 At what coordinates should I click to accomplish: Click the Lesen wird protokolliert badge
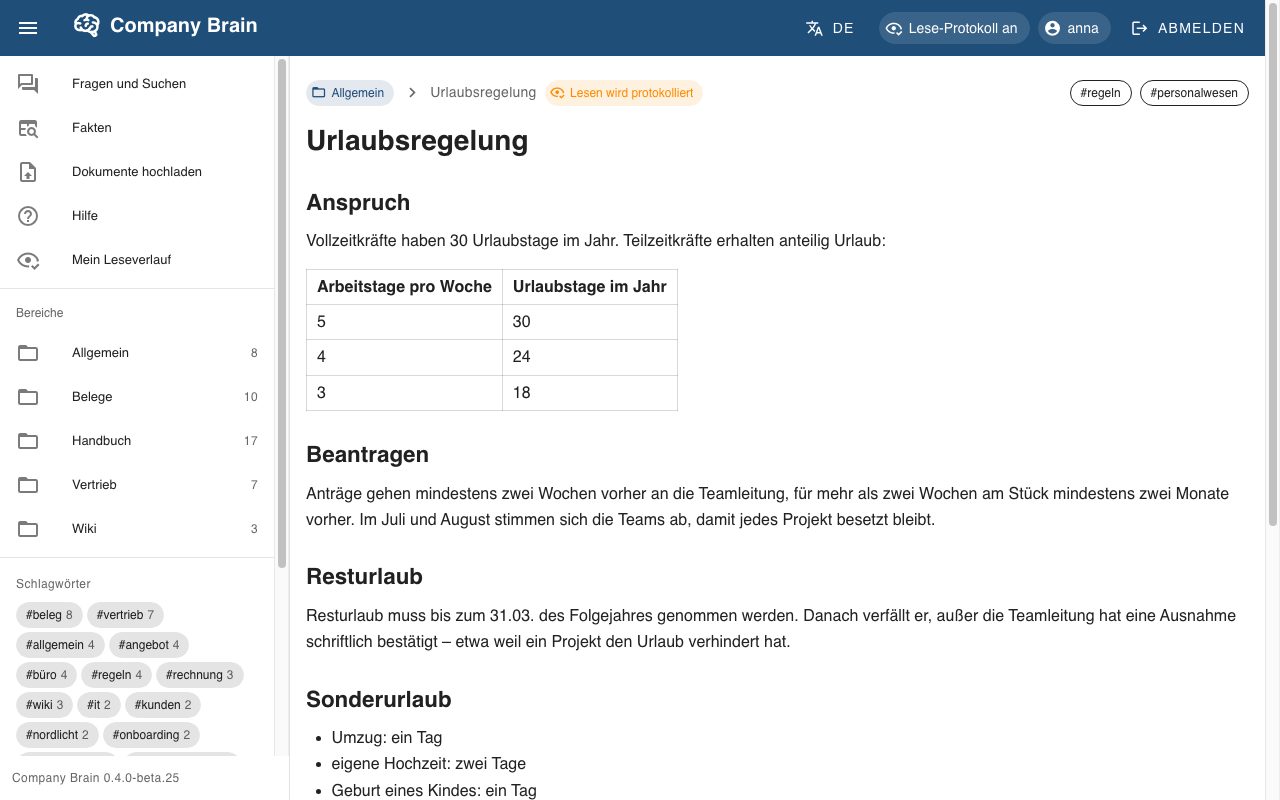(624, 93)
